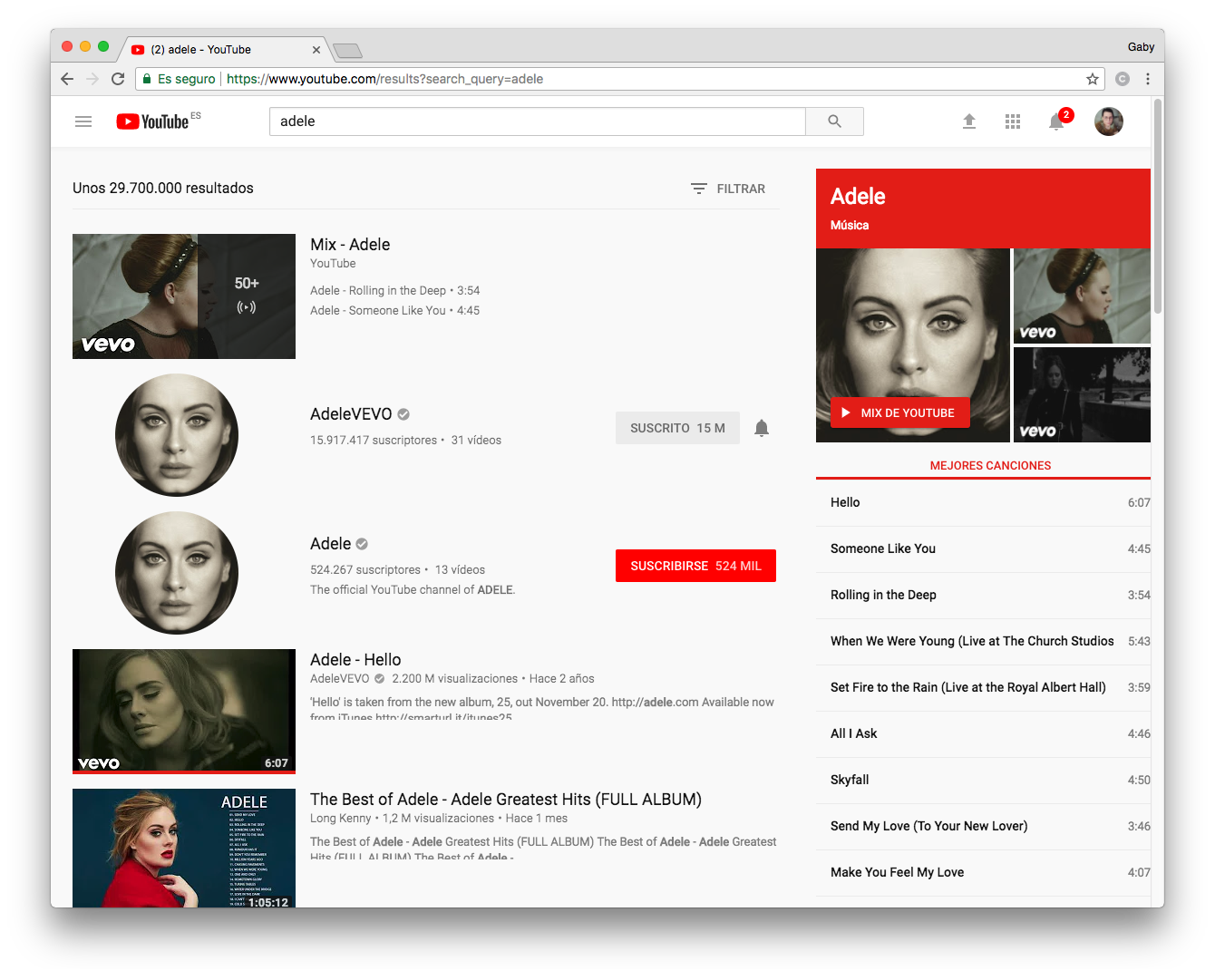
Task: View secure site lock information
Action: (179, 79)
